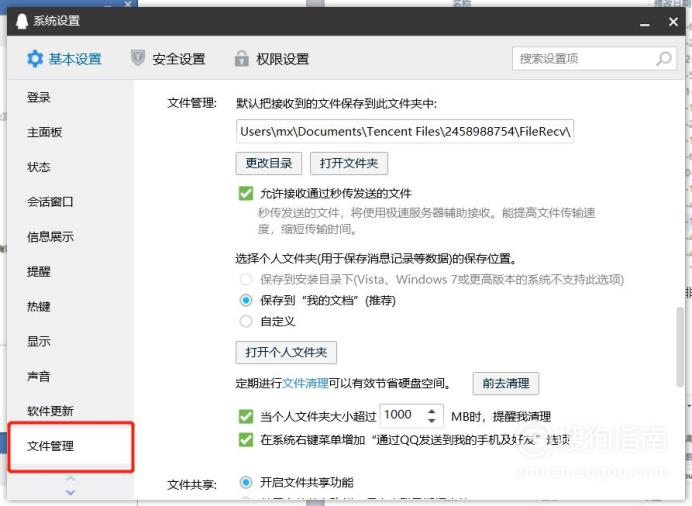Click the lock icon beside 权限设置
This screenshot has height=506, width=692.
coord(241,58)
